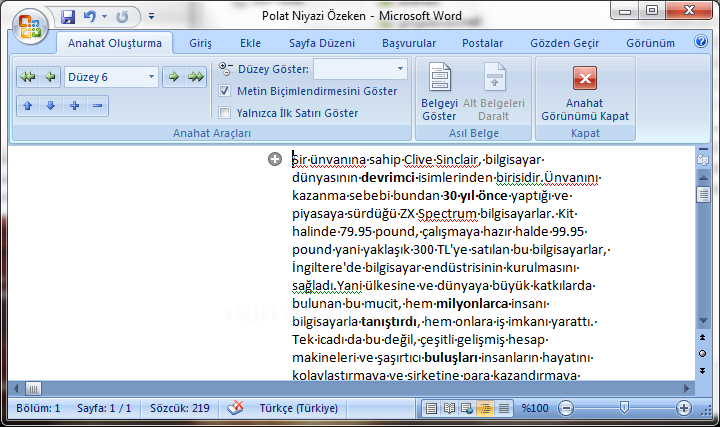The height and width of the screenshot is (427, 720).
Task: Save the document with the floppy icon
Action: pyautogui.click(x=68, y=17)
